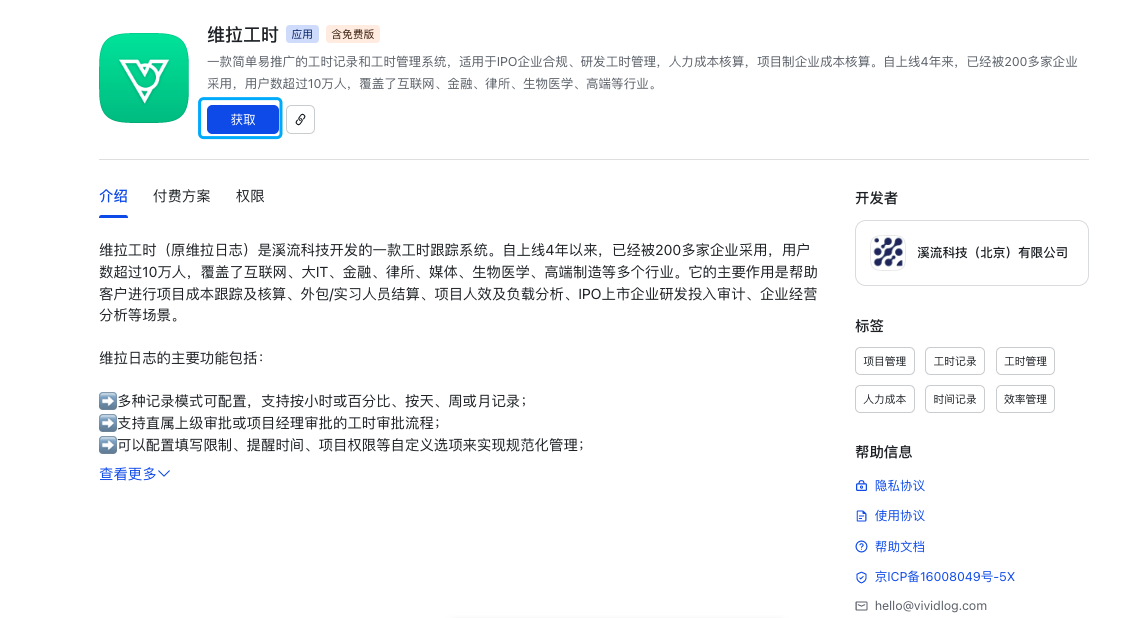Select the first-row 工时记录 tag

coord(955,361)
